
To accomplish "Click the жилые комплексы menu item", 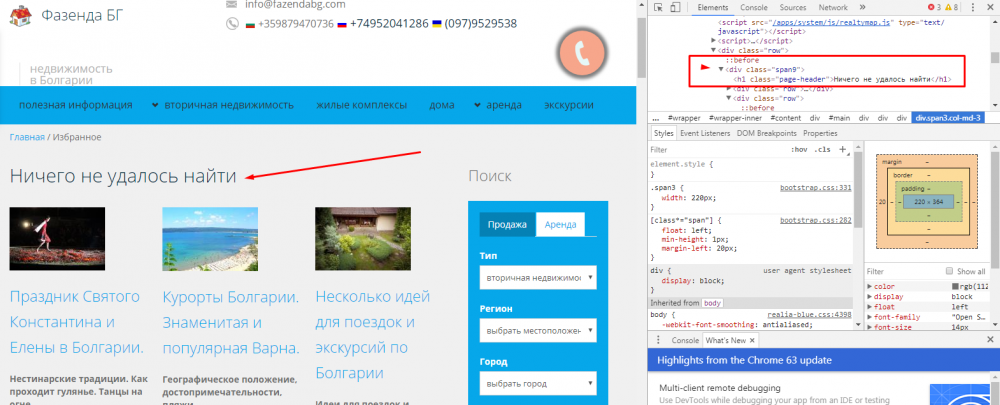I will [x=361, y=105].
